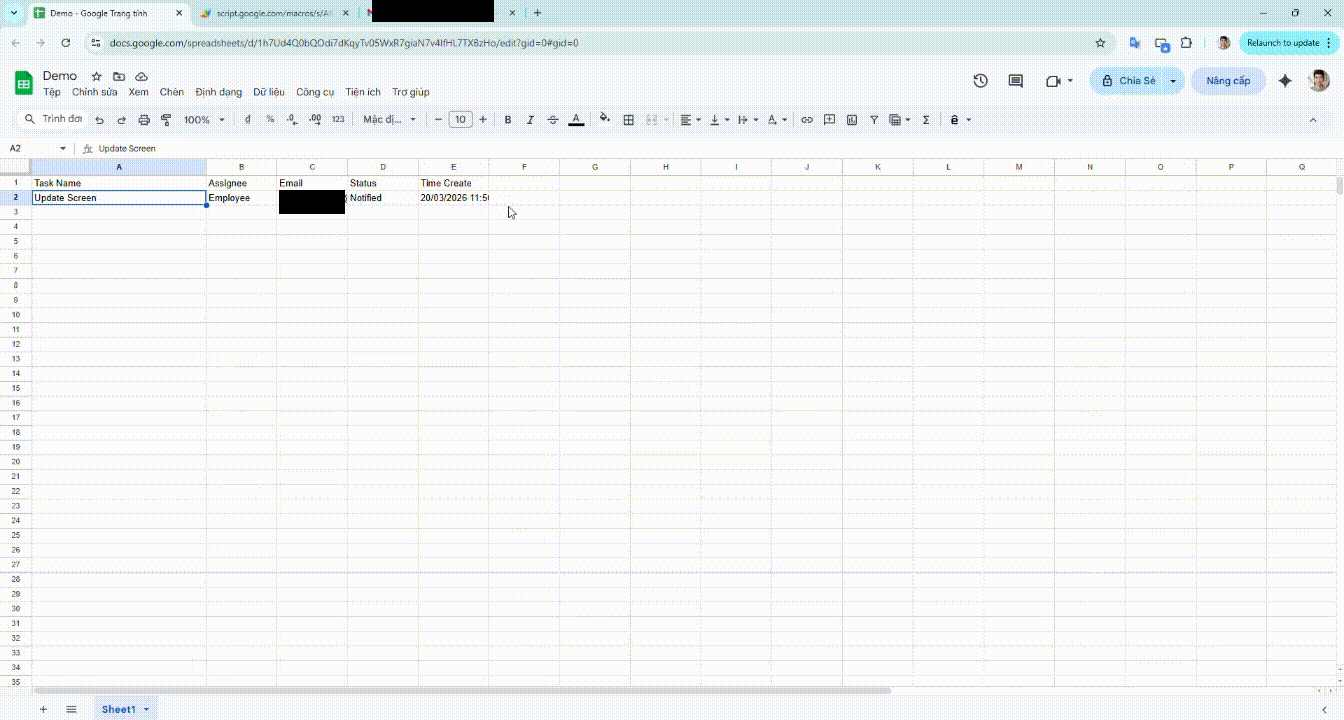Open the zoom percentage dropdown

pyautogui.click(x=202, y=119)
